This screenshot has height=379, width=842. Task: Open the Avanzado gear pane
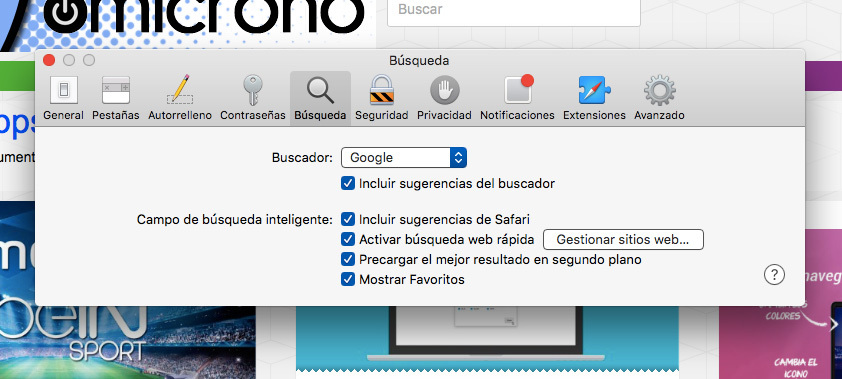point(659,98)
